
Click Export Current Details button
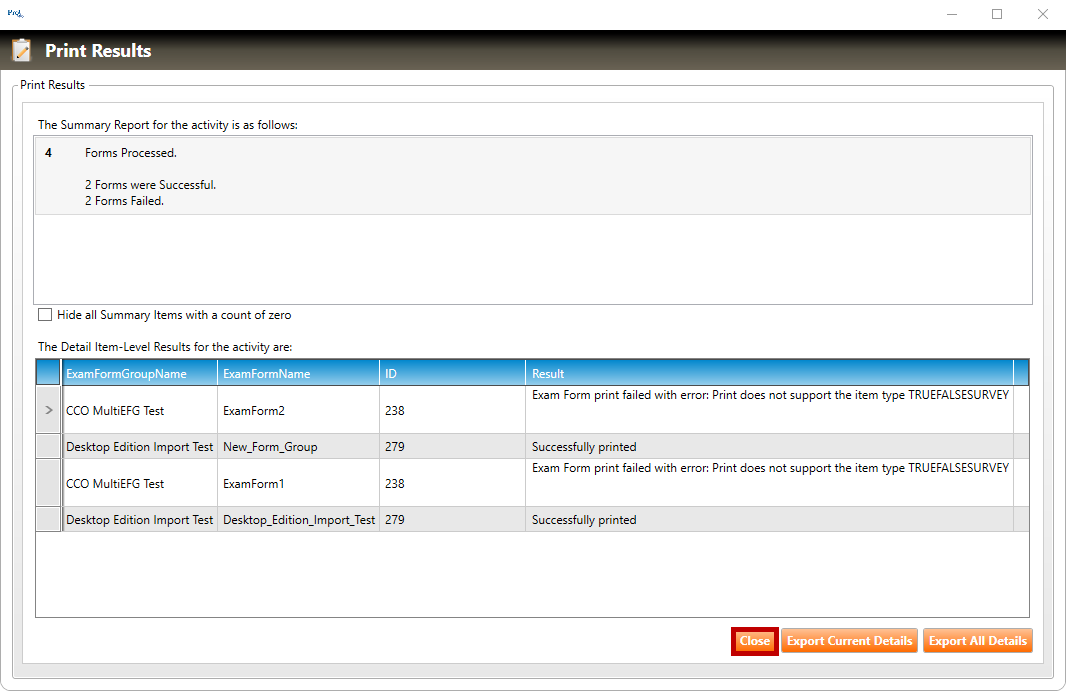[x=849, y=641]
